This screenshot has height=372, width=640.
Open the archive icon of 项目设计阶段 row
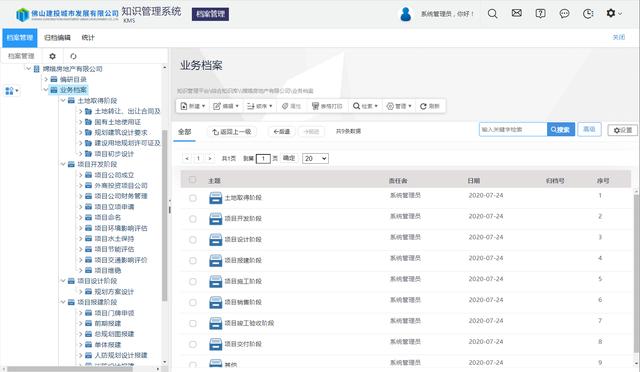pyautogui.click(x=215, y=240)
